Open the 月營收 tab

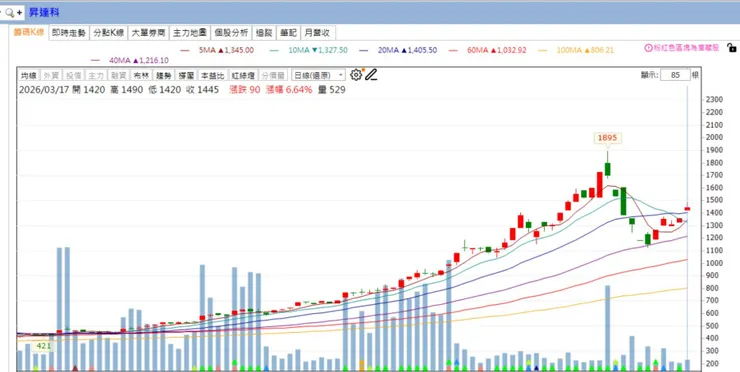(318, 33)
